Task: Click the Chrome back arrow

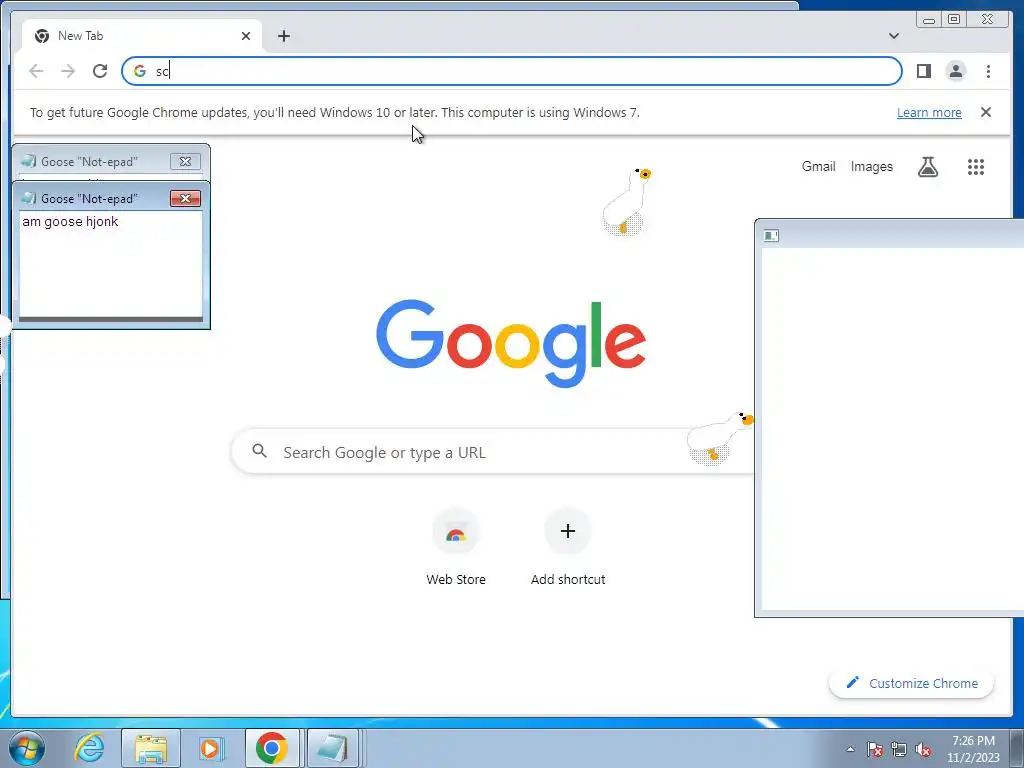Action: (x=36, y=71)
